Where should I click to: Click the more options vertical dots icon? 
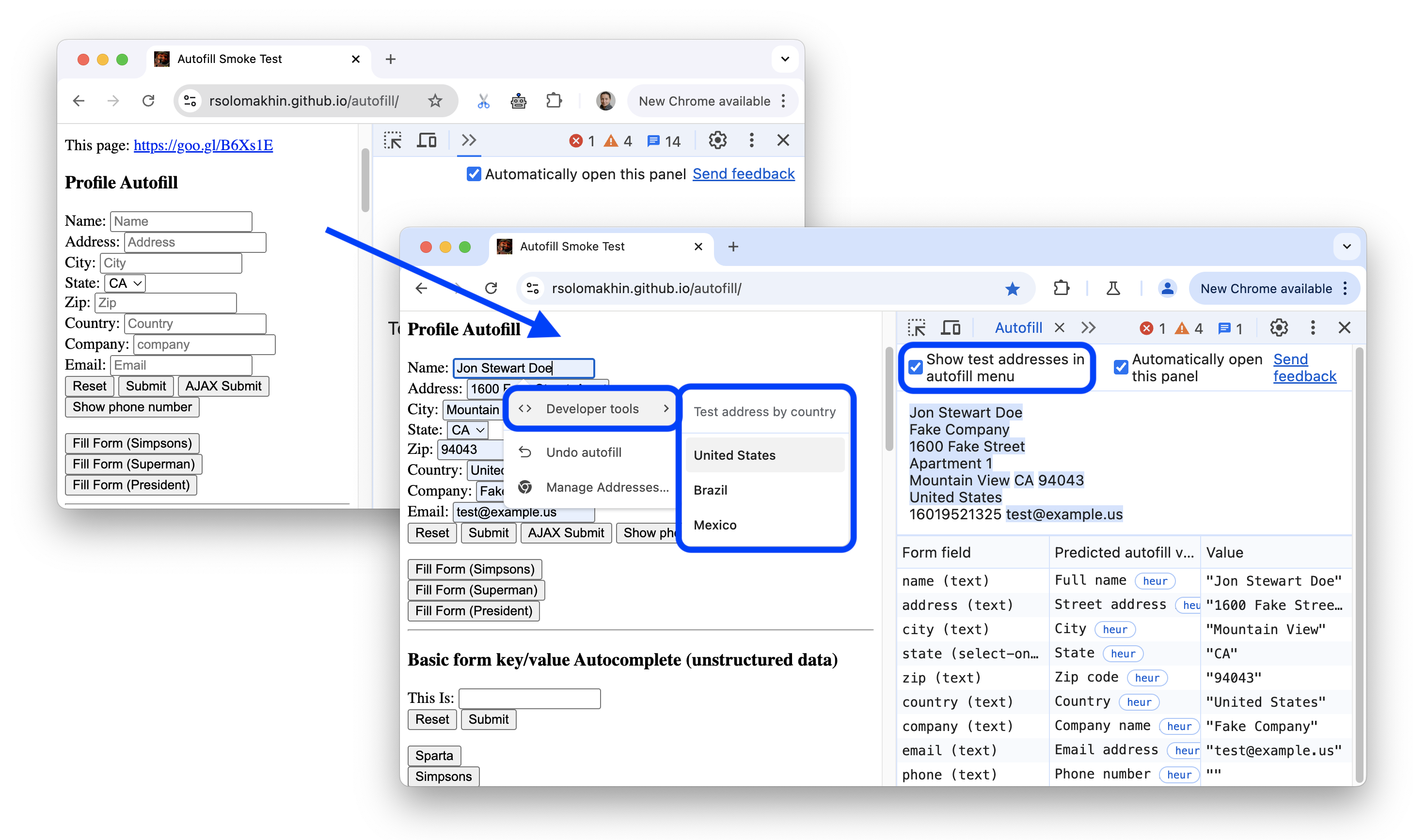click(x=1312, y=328)
